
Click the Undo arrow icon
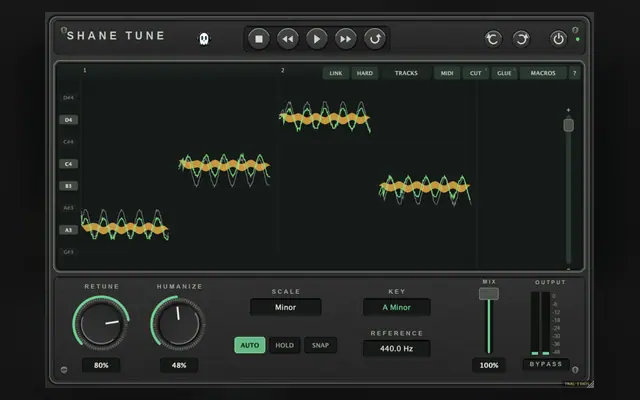tap(493, 39)
